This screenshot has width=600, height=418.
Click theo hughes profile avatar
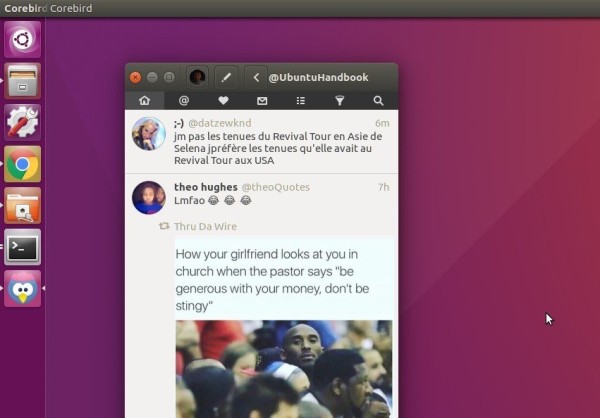(x=149, y=198)
